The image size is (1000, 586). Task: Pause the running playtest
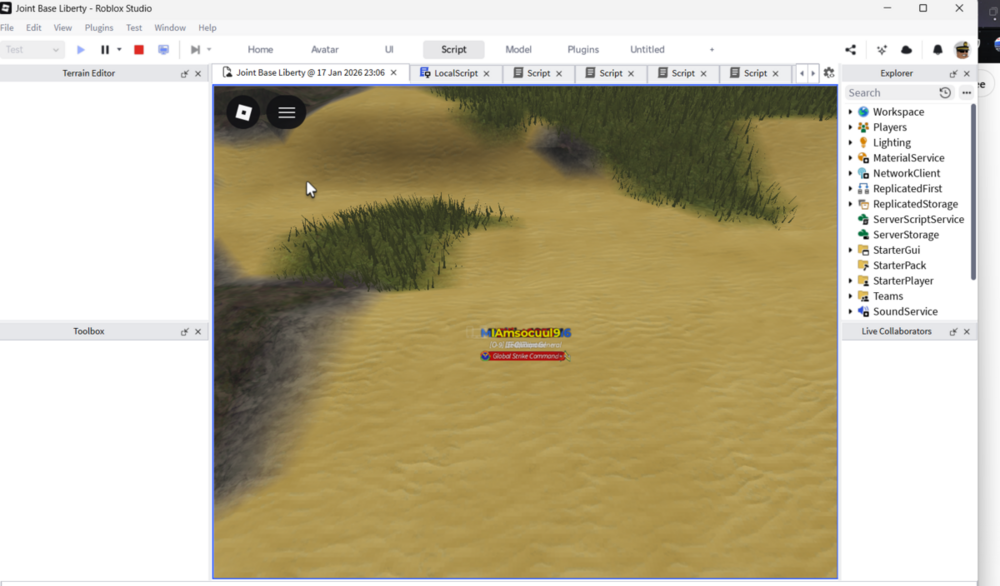[105, 50]
